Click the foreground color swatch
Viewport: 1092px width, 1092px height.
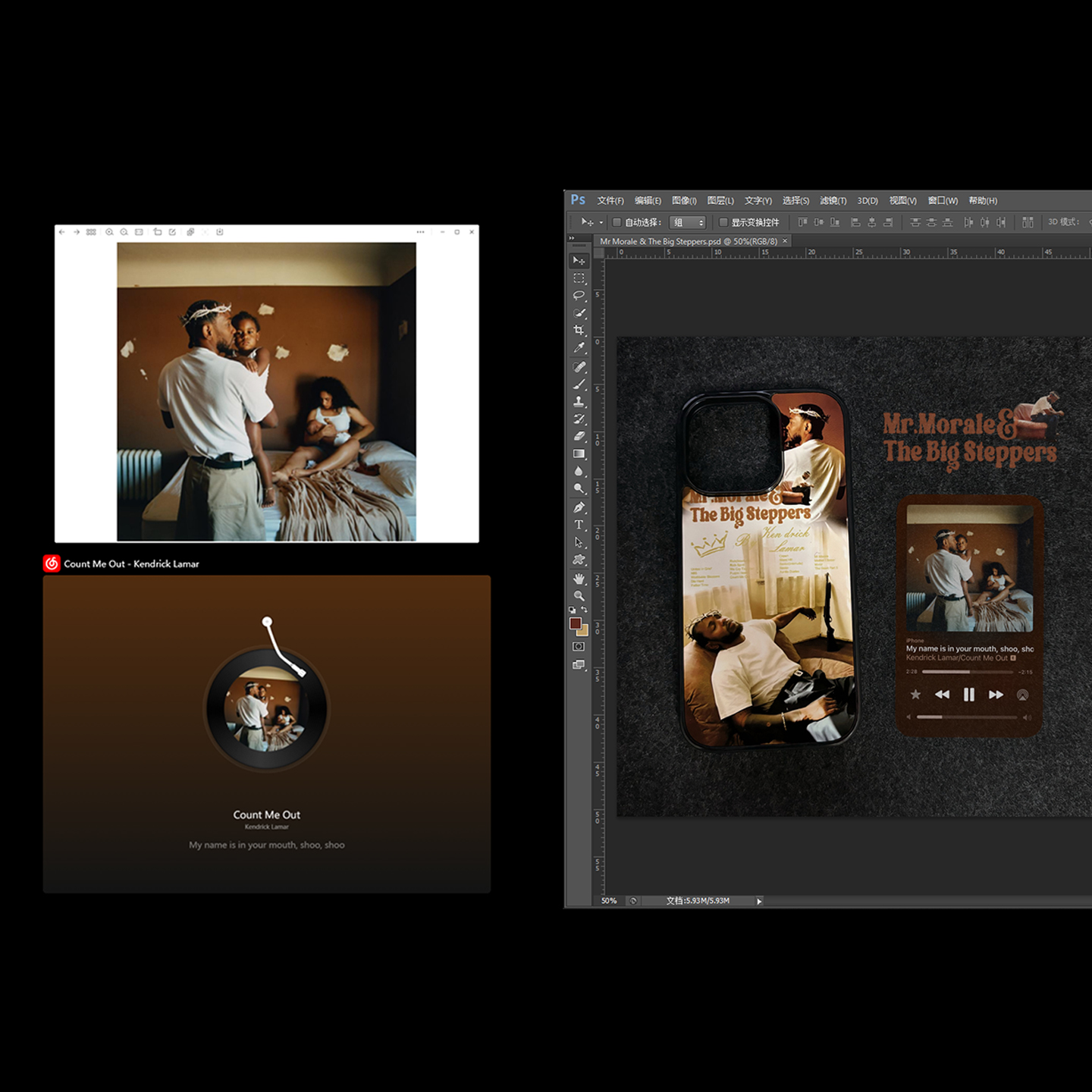click(x=576, y=623)
